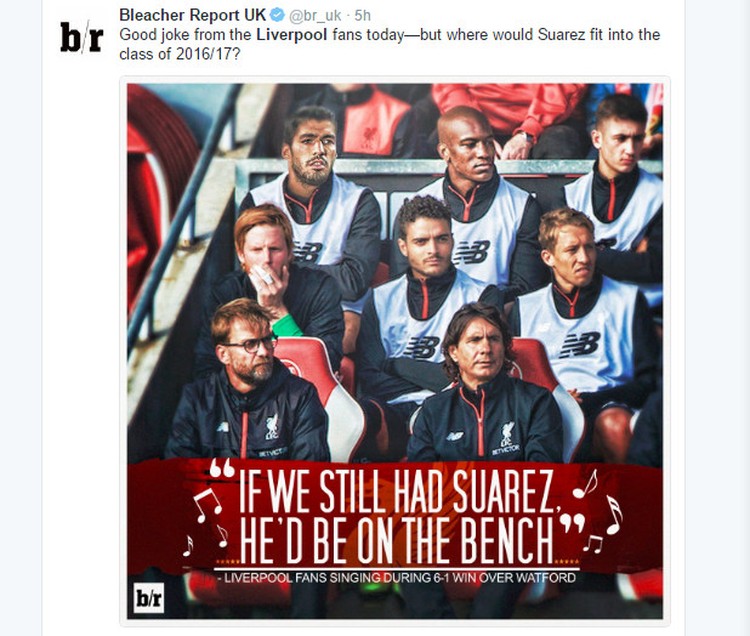Click the 'IF WE STILL HAD SUAREZ' headline

pos(396,491)
